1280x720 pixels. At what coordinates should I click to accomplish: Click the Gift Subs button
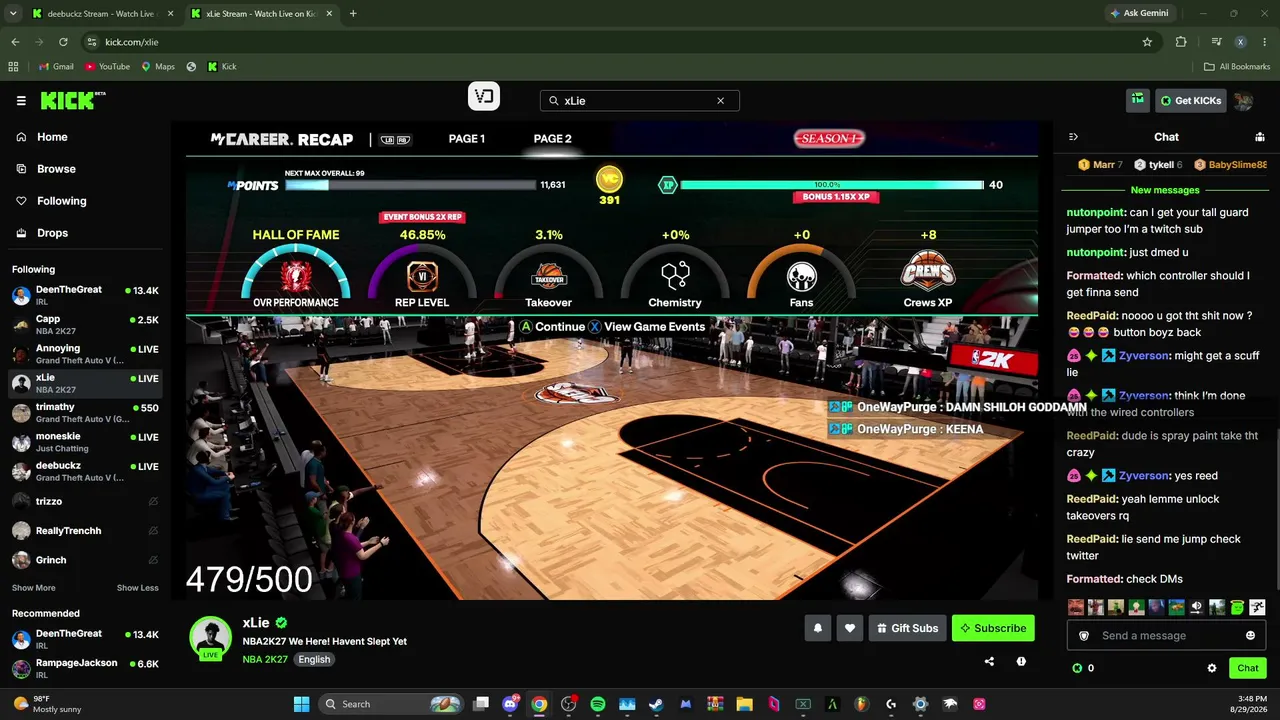click(x=907, y=628)
